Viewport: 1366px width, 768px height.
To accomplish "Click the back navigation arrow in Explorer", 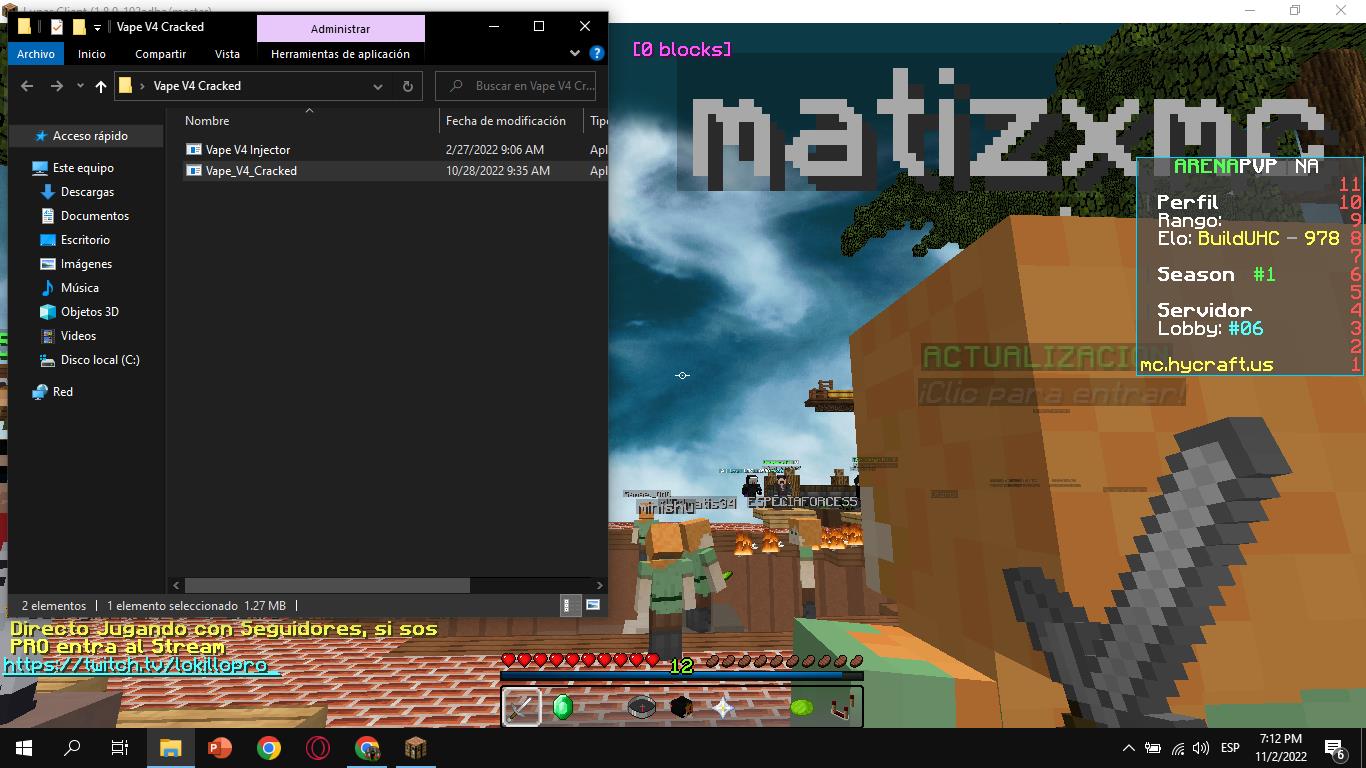I will tap(27, 86).
